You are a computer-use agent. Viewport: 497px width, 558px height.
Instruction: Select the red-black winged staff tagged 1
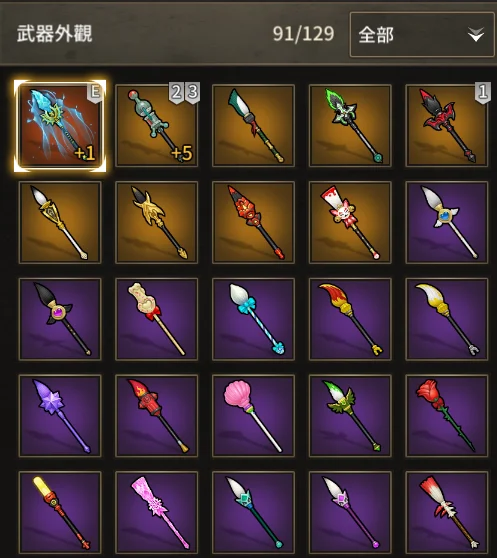point(447,126)
